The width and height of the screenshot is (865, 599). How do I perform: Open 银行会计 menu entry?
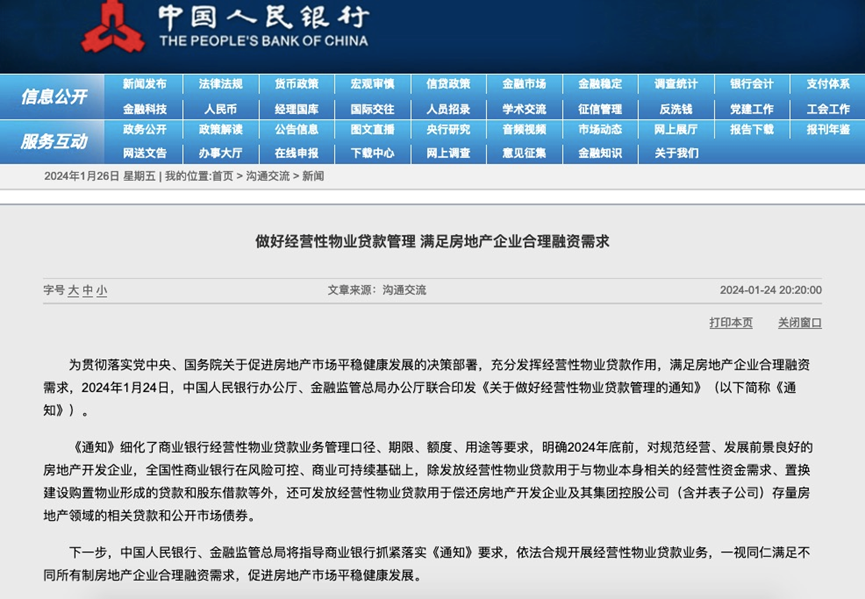tap(752, 84)
